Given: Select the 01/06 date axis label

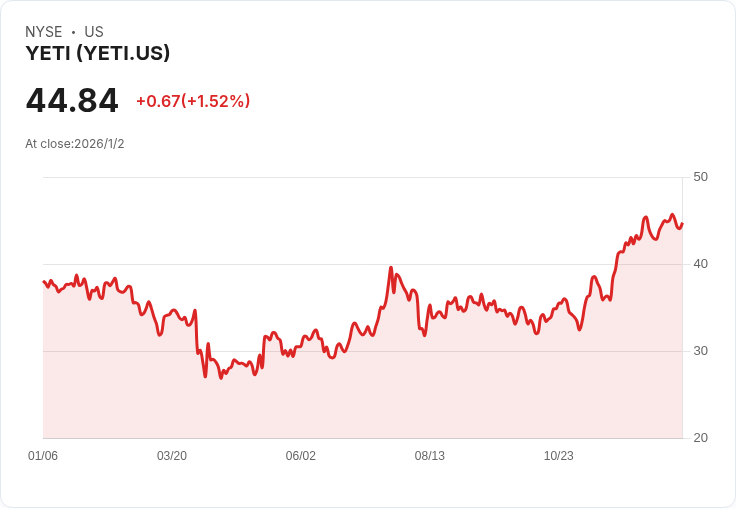Looking at the screenshot, I should [43, 455].
